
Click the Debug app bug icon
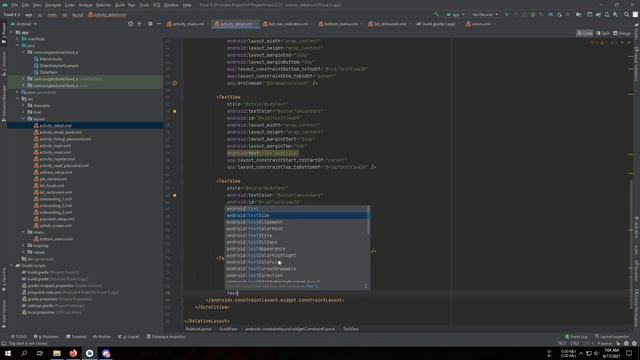point(533,15)
